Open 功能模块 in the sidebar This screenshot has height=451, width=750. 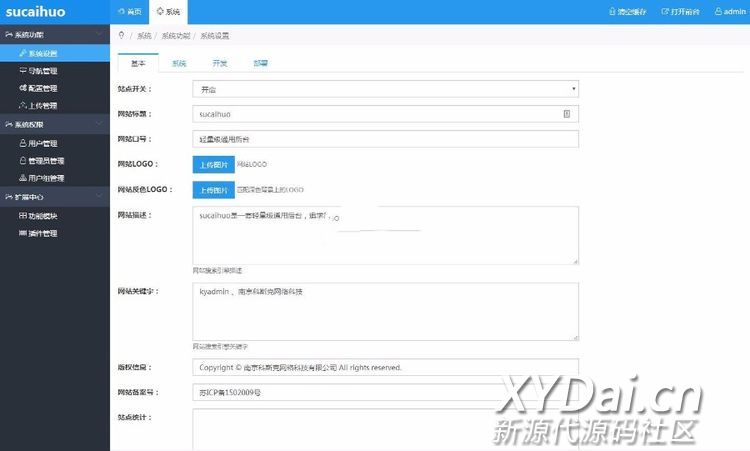tap(55, 216)
